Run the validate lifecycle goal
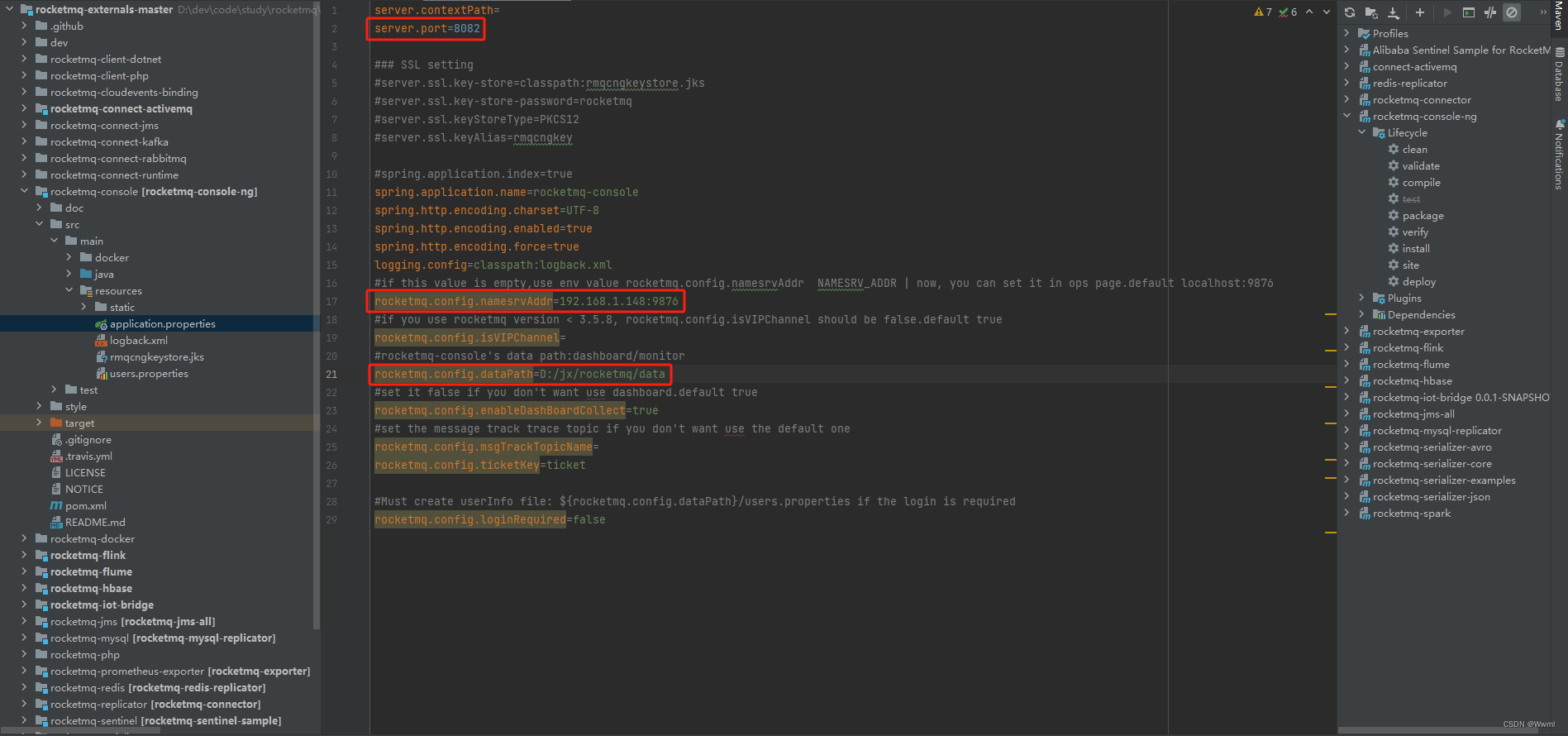The image size is (1568, 736). (x=1420, y=166)
